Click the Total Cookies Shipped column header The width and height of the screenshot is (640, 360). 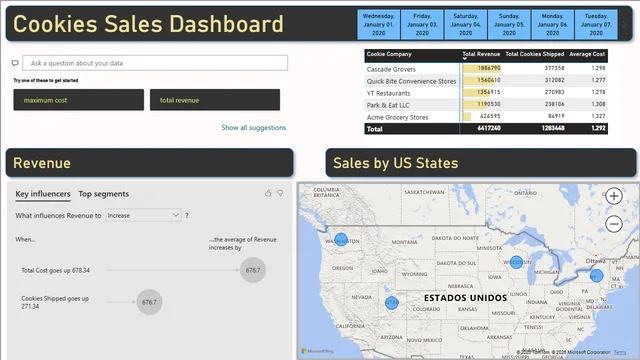(535, 54)
